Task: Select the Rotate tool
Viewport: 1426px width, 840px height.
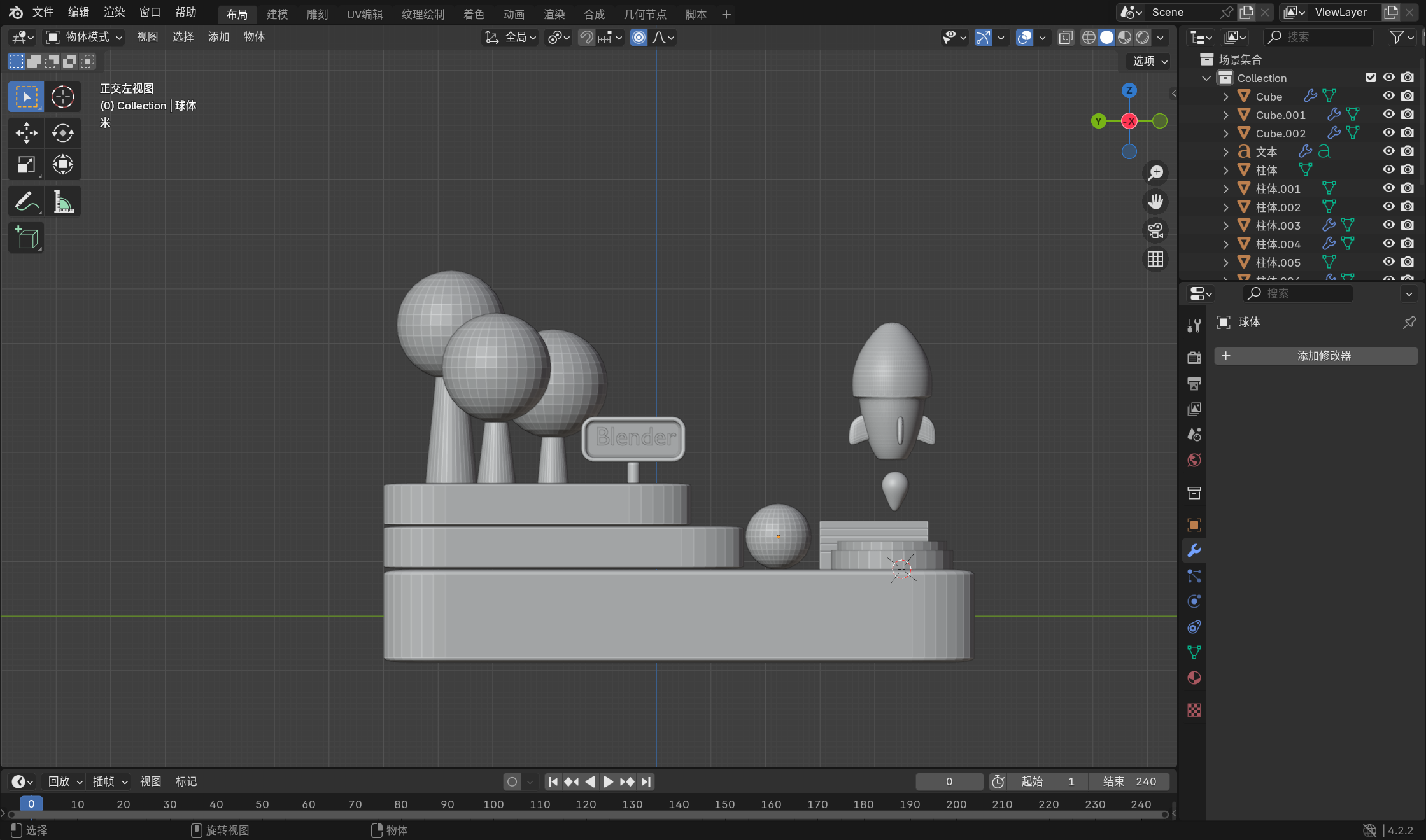Action: pyautogui.click(x=62, y=133)
